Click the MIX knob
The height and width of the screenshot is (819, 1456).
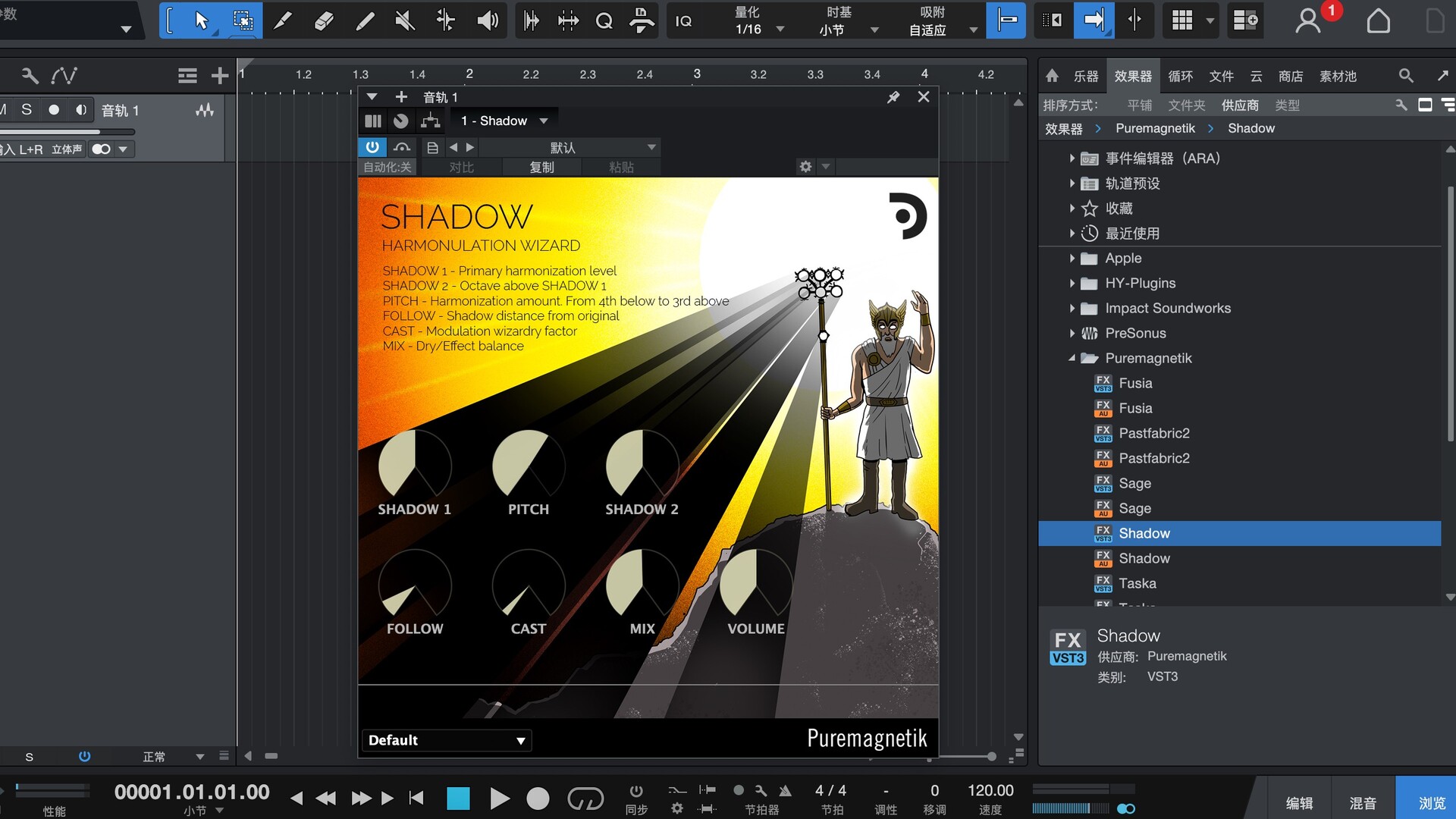point(642,584)
